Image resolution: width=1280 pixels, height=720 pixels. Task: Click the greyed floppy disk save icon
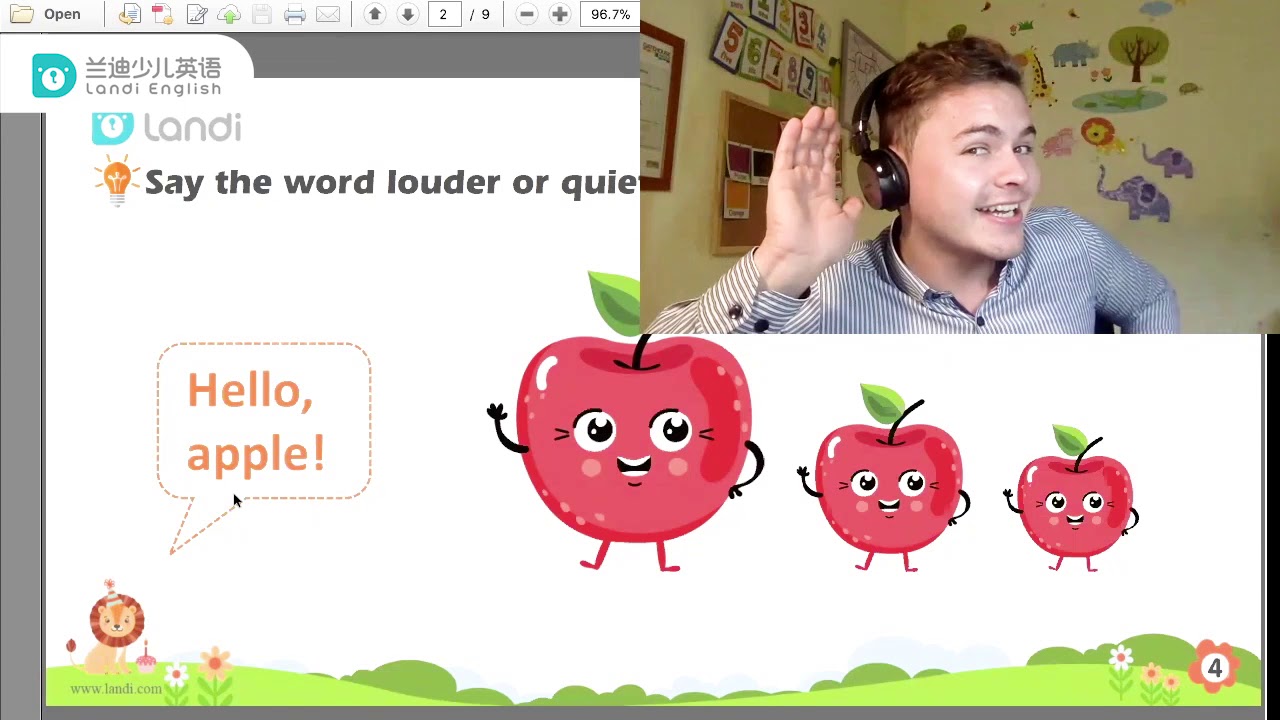[262, 15]
